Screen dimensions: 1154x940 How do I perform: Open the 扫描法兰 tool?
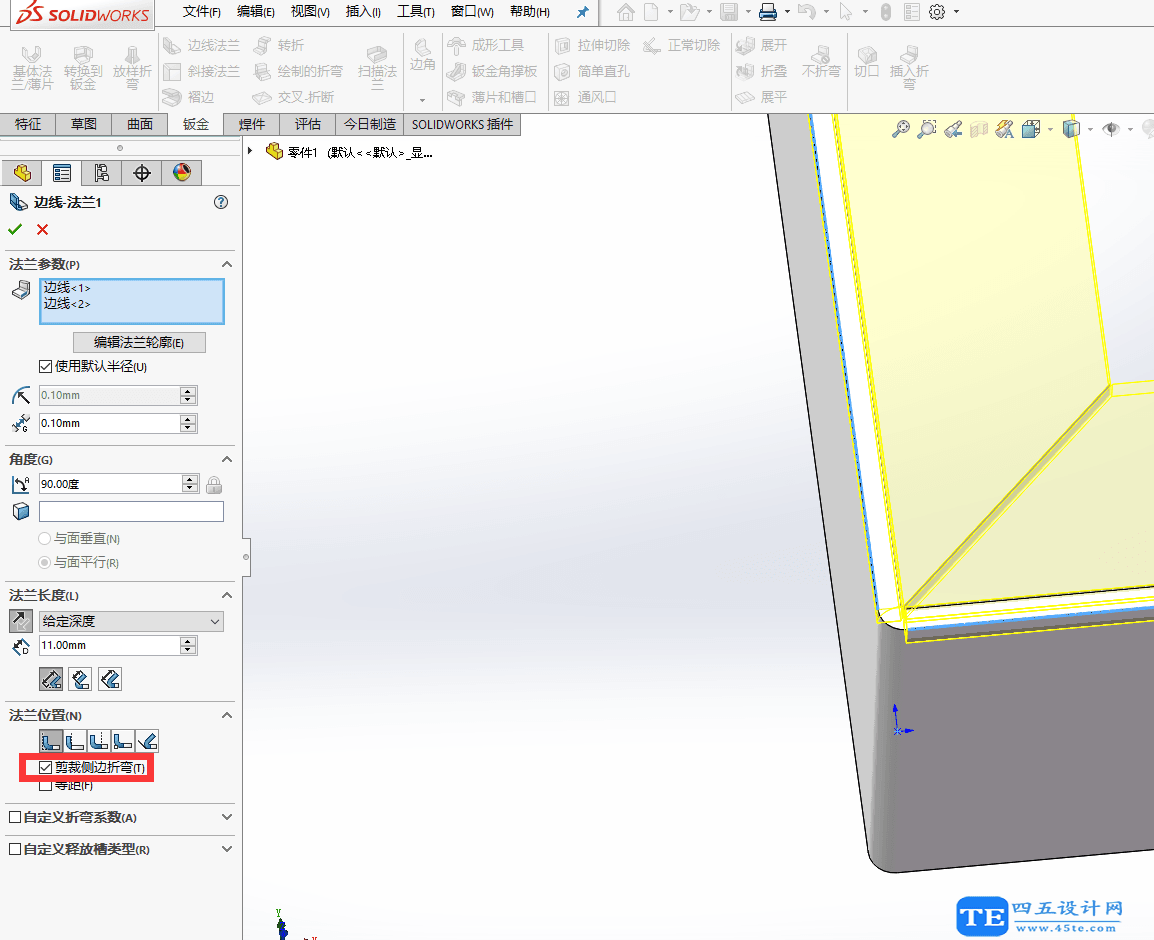point(378,70)
